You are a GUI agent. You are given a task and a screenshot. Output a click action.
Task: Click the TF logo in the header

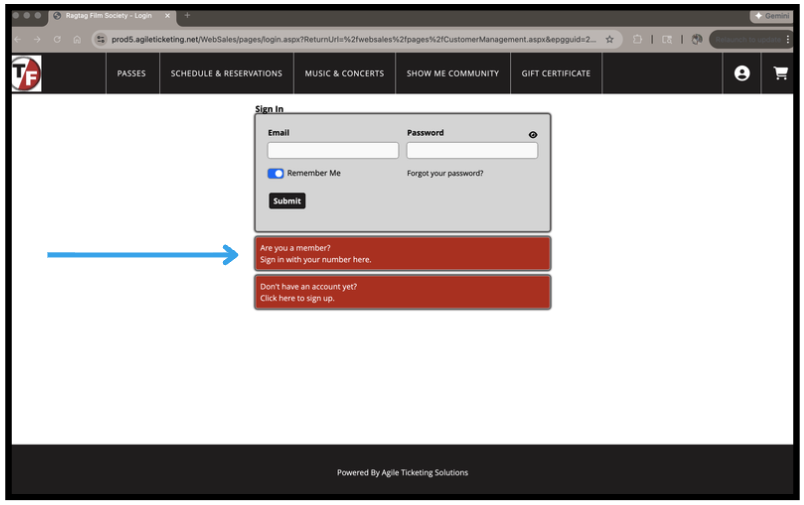coord(26,73)
